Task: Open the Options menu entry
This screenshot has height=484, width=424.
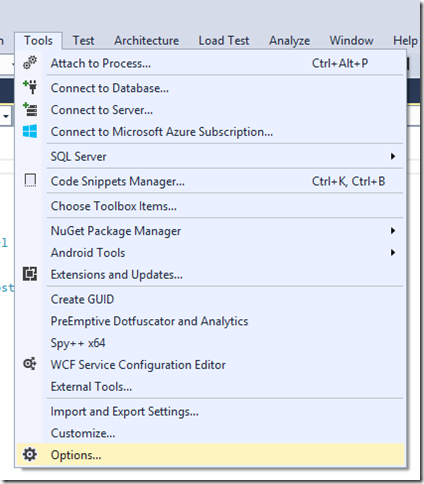Action: click(210, 455)
